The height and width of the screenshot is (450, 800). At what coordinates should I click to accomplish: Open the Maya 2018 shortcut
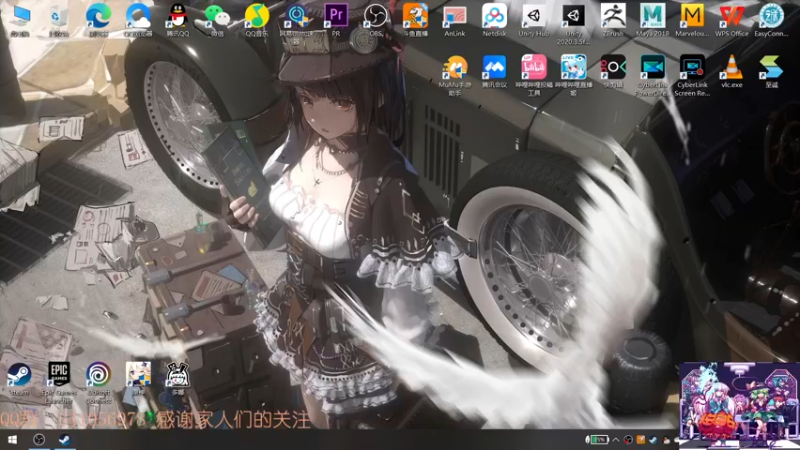[x=653, y=20]
